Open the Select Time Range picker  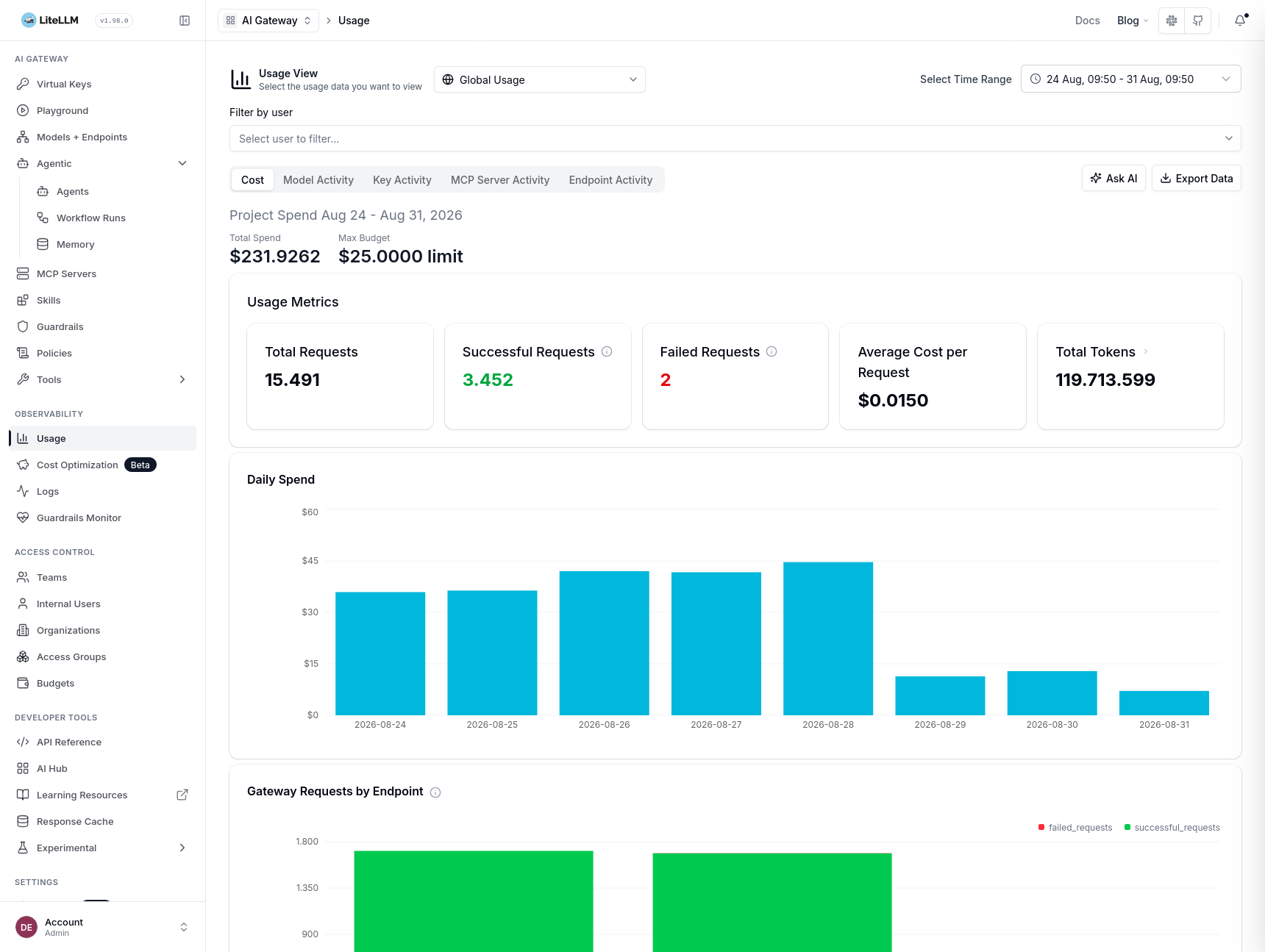pyautogui.click(x=1130, y=79)
